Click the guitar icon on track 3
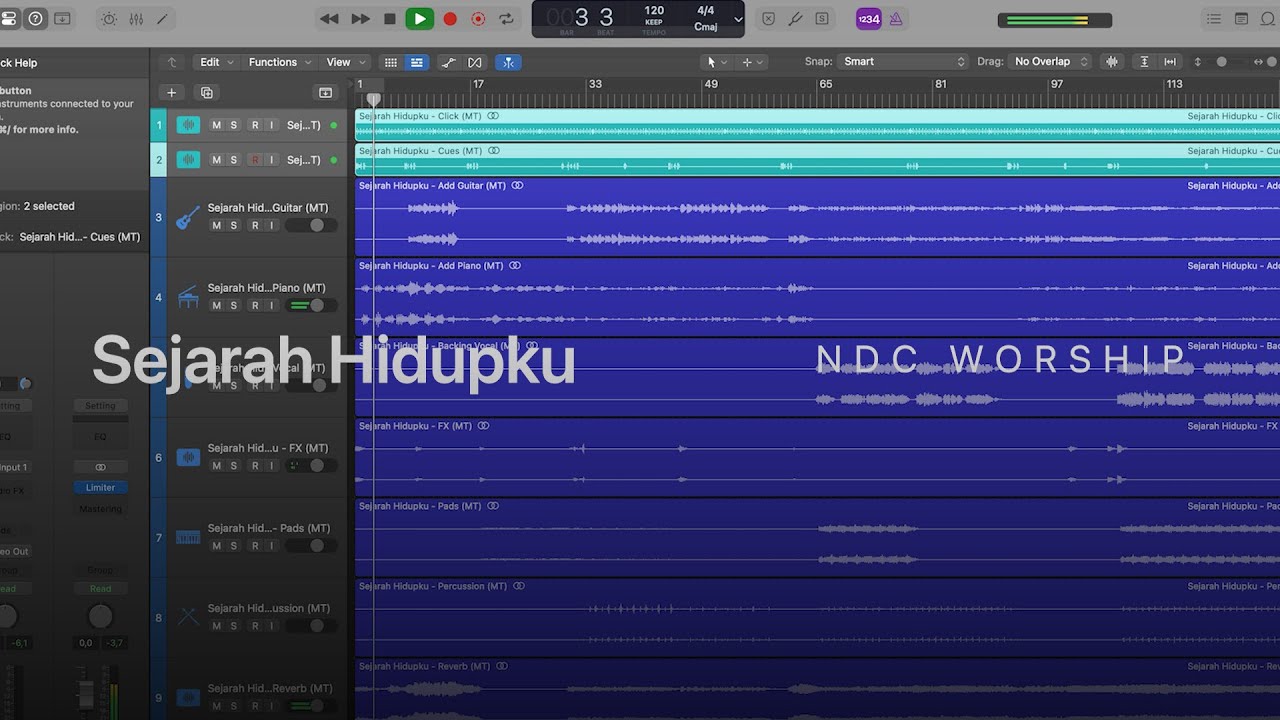Screen dimensions: 1280x720 pos(187,217)
